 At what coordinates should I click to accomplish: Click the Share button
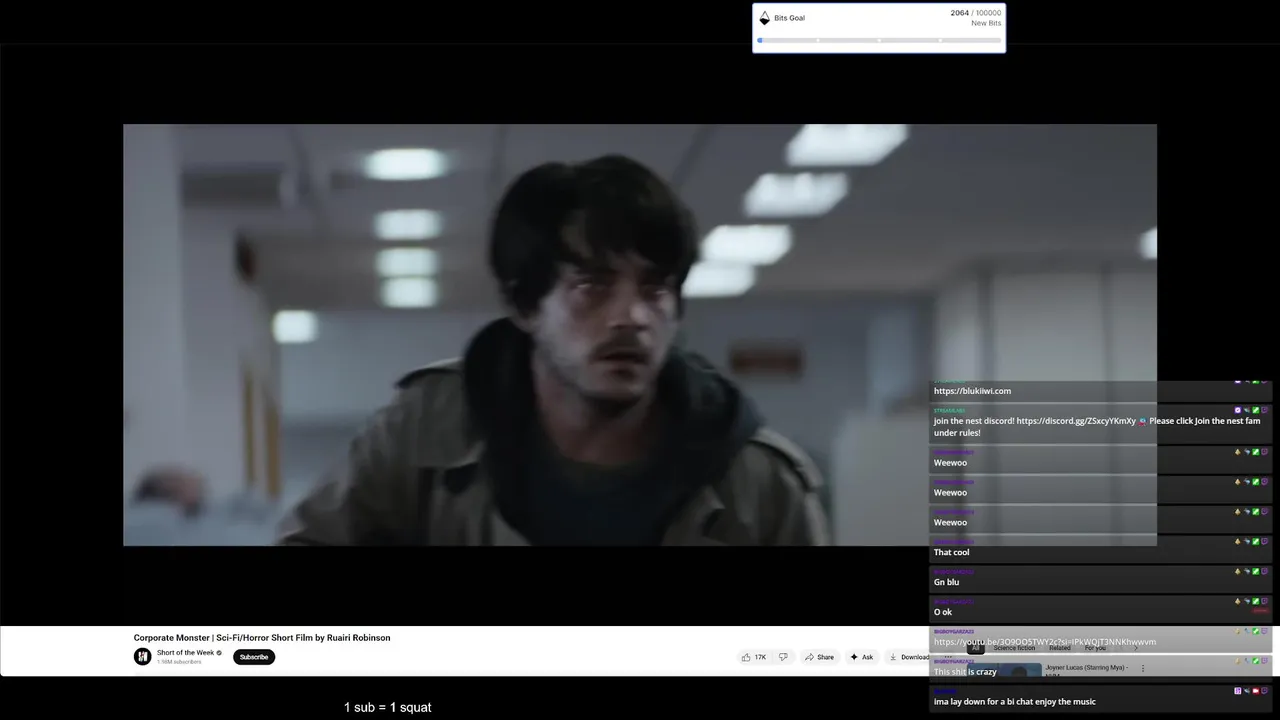pyautogui.click(x=819, y=657)
